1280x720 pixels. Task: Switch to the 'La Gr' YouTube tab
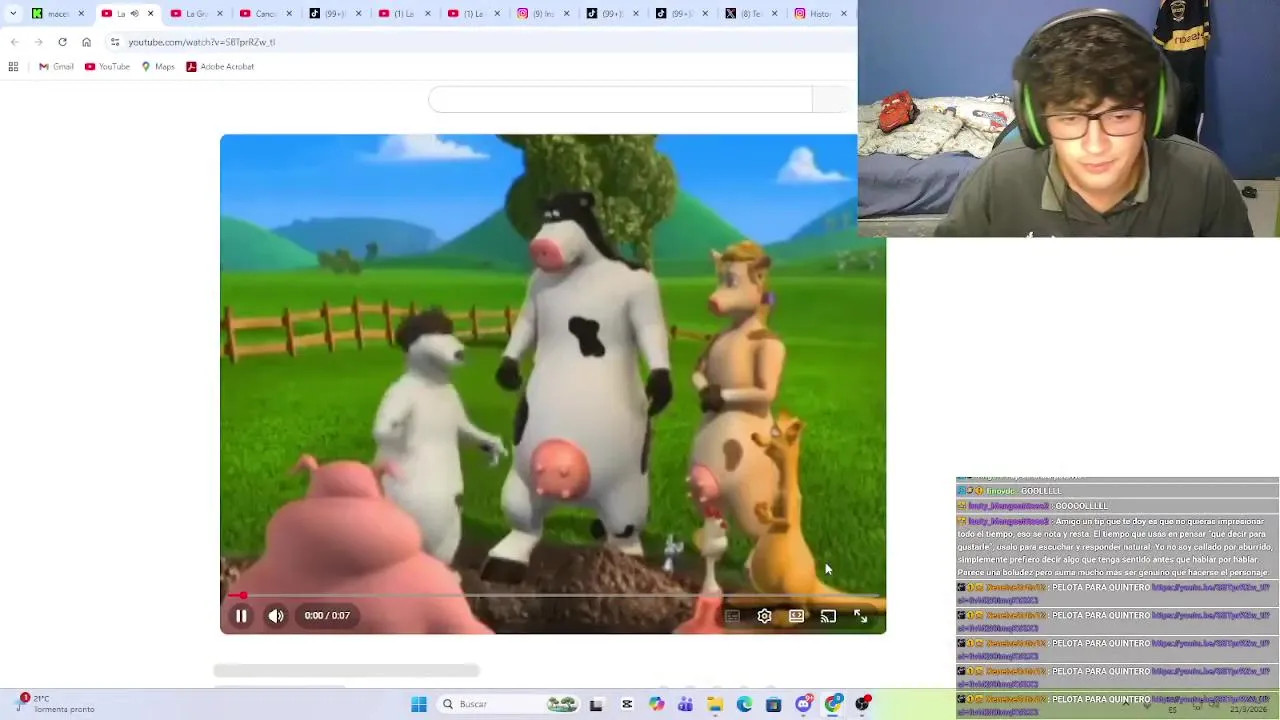[x=196, y=13]
